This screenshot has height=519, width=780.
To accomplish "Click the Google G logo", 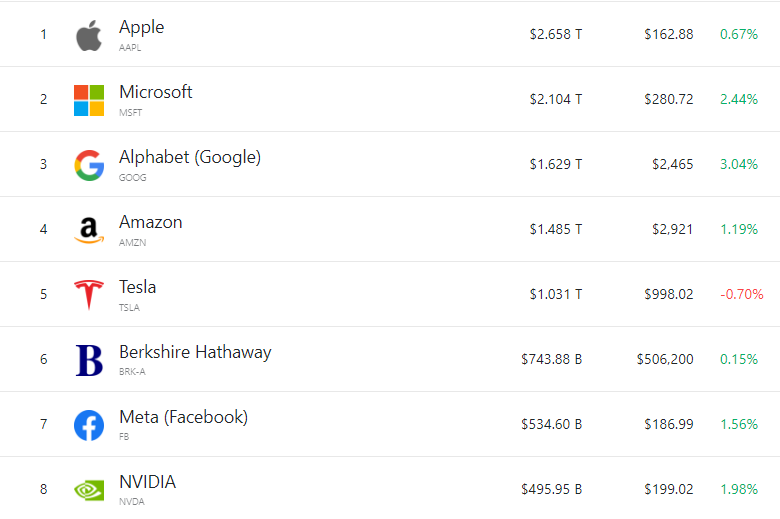I will 89,165.
